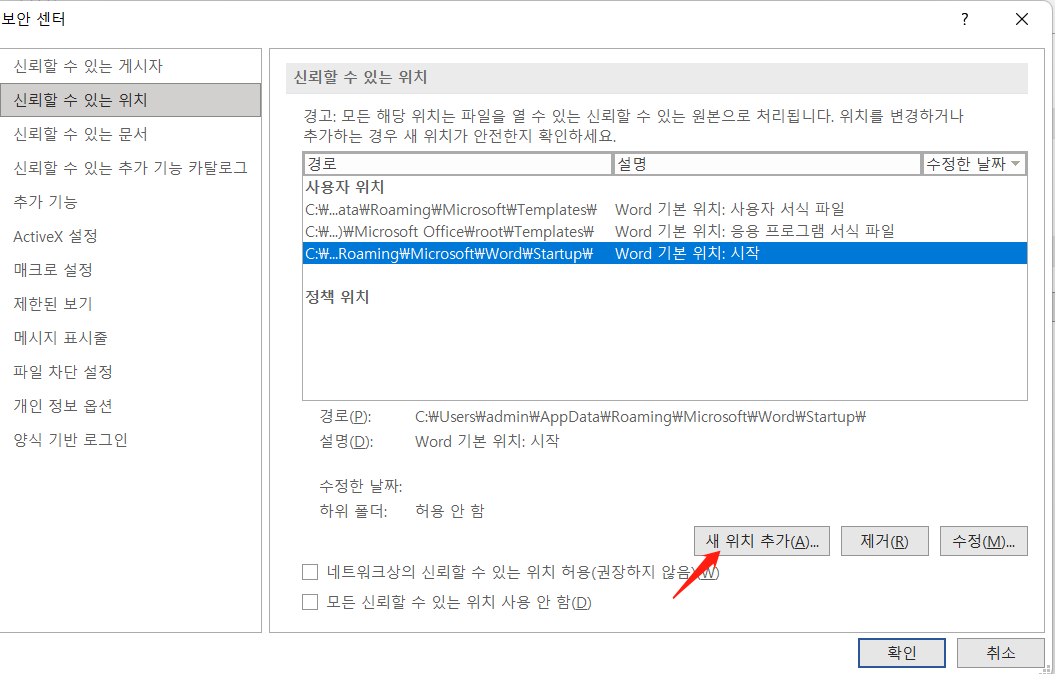Open ActiveX 설정 options
Viewport: 1055px width, 674px height.
69,236
